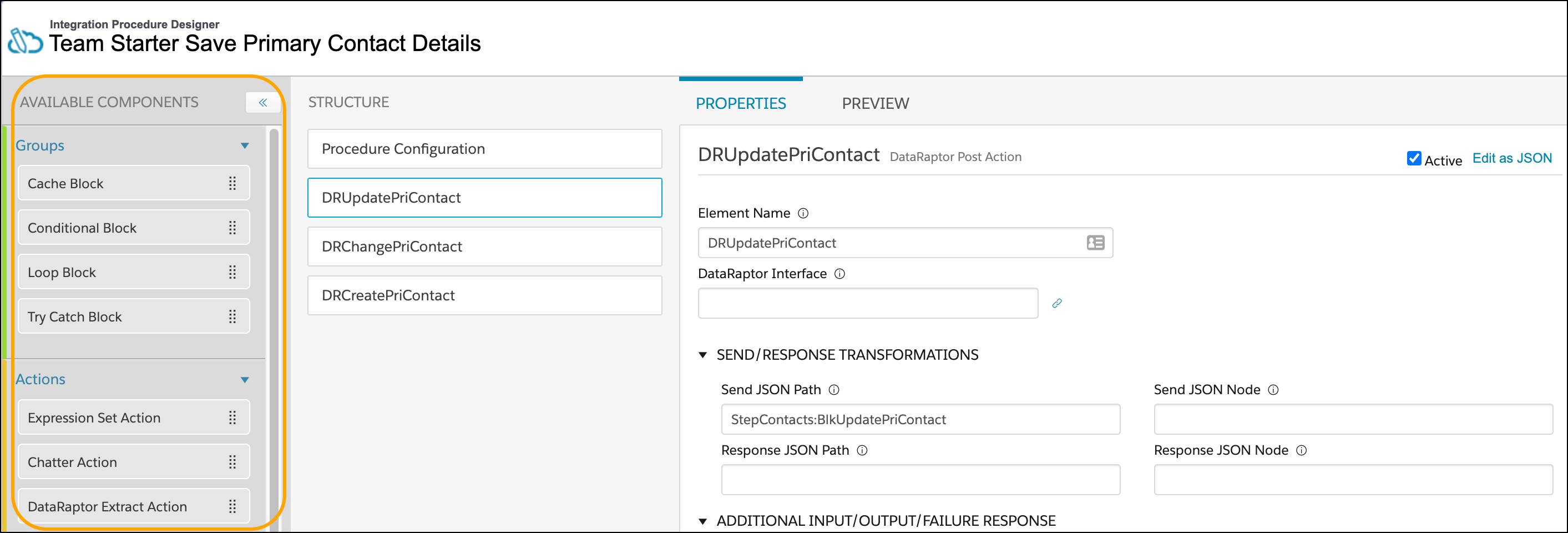Grab the drag handle on Expression Set Action

coord(232,418)
